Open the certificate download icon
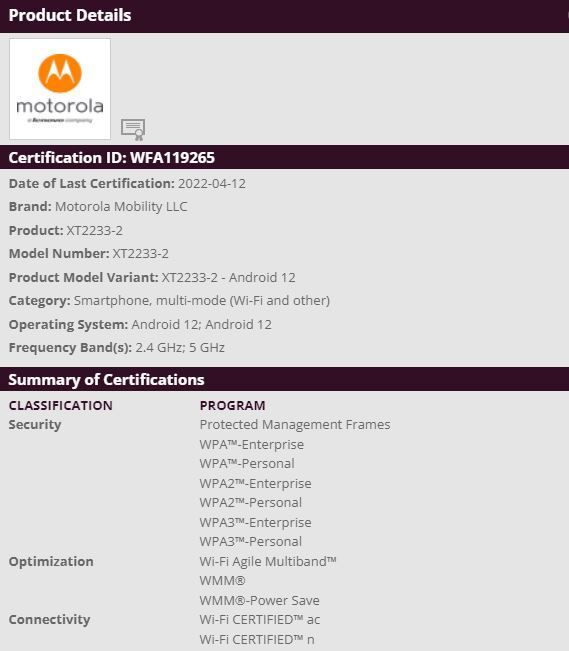 pyautogui.click(x=133, y=129)
